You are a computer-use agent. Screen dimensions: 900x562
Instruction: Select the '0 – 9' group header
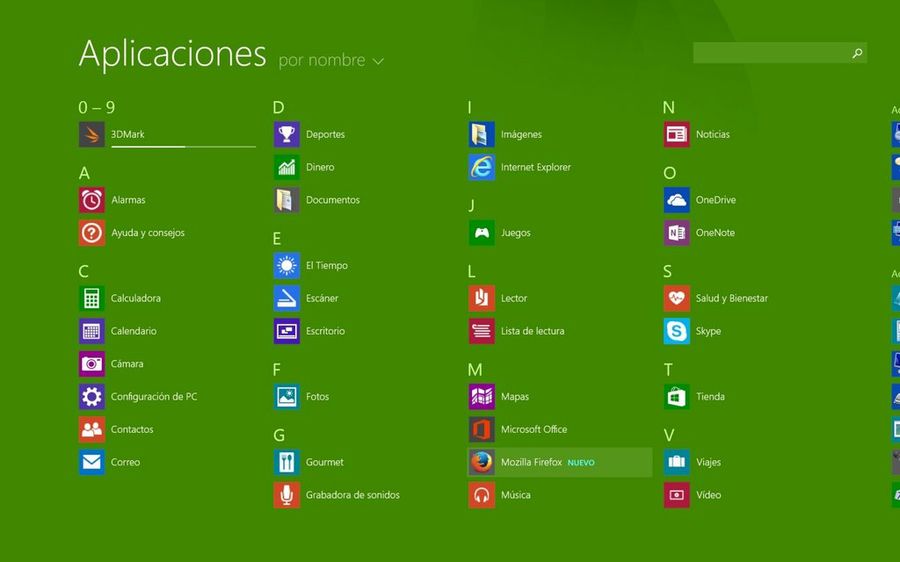click(x=97, y=107)
